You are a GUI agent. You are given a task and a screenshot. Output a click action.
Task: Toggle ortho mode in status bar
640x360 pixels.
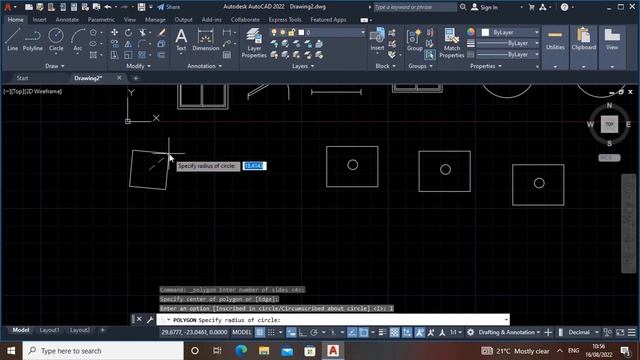[302, 333]
